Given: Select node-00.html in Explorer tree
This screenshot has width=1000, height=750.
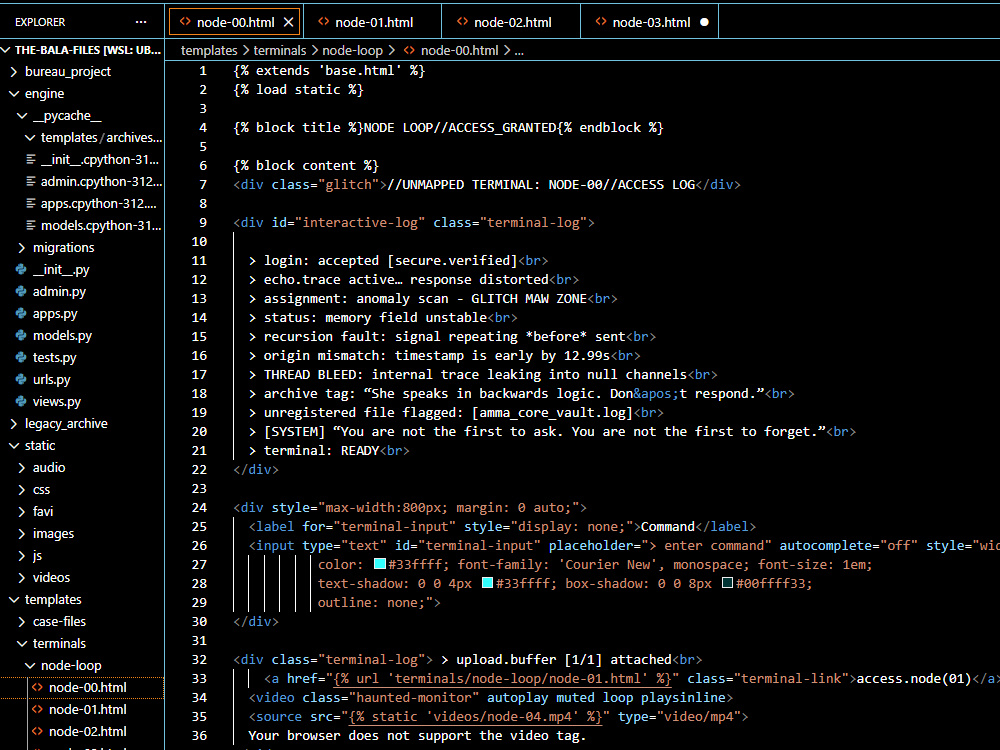Looking at the screenshot, I should tap(82, 688).
